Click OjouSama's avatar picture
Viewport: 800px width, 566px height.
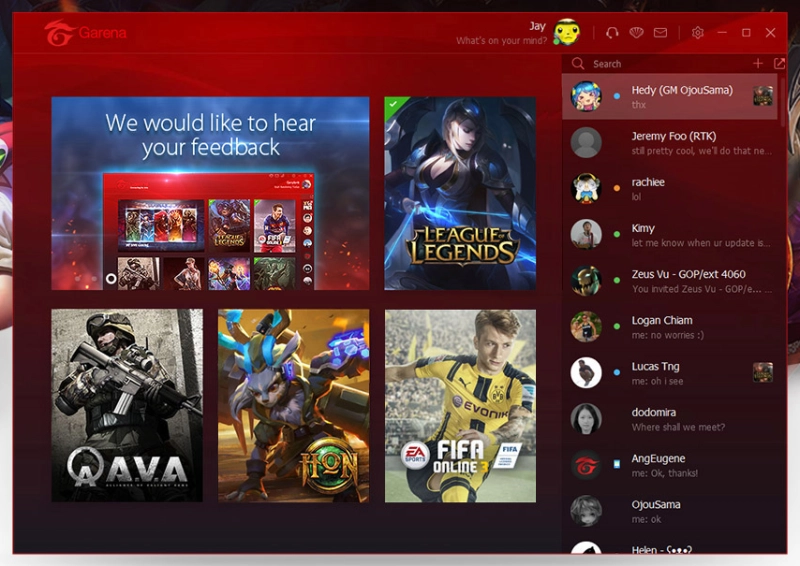click(586, 510)
